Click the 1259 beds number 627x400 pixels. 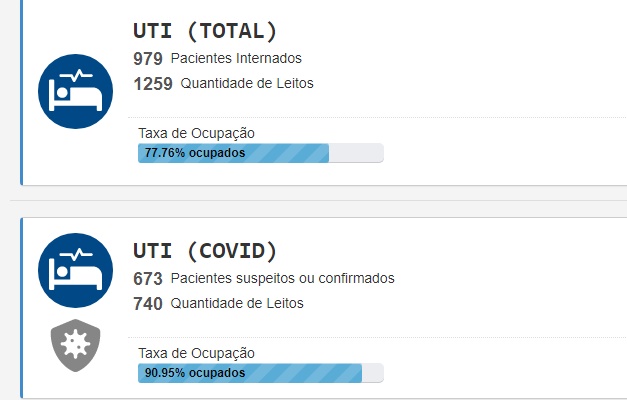coord(153,84)
